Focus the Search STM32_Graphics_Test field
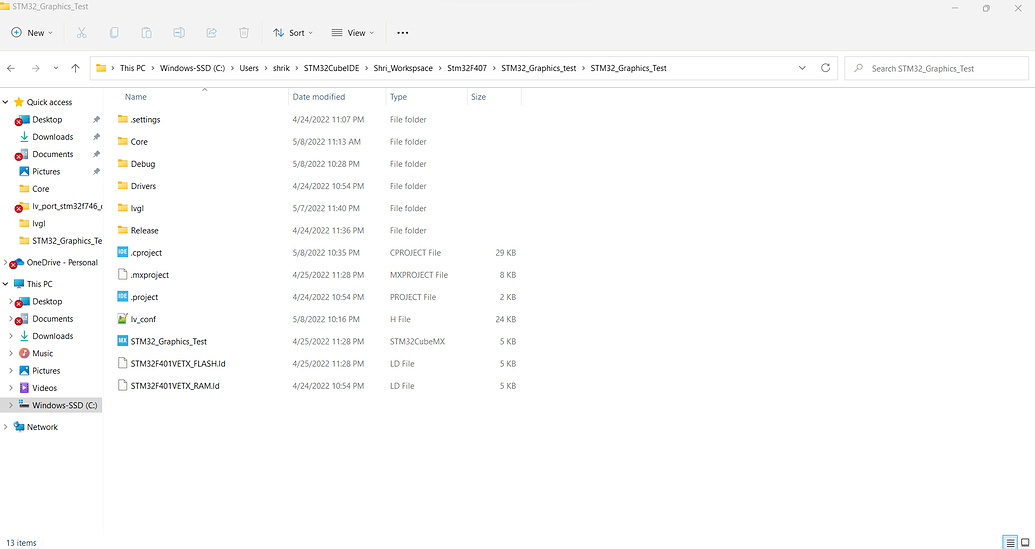Viewport: 1035px width, 549px height. (x=940, y=68)
